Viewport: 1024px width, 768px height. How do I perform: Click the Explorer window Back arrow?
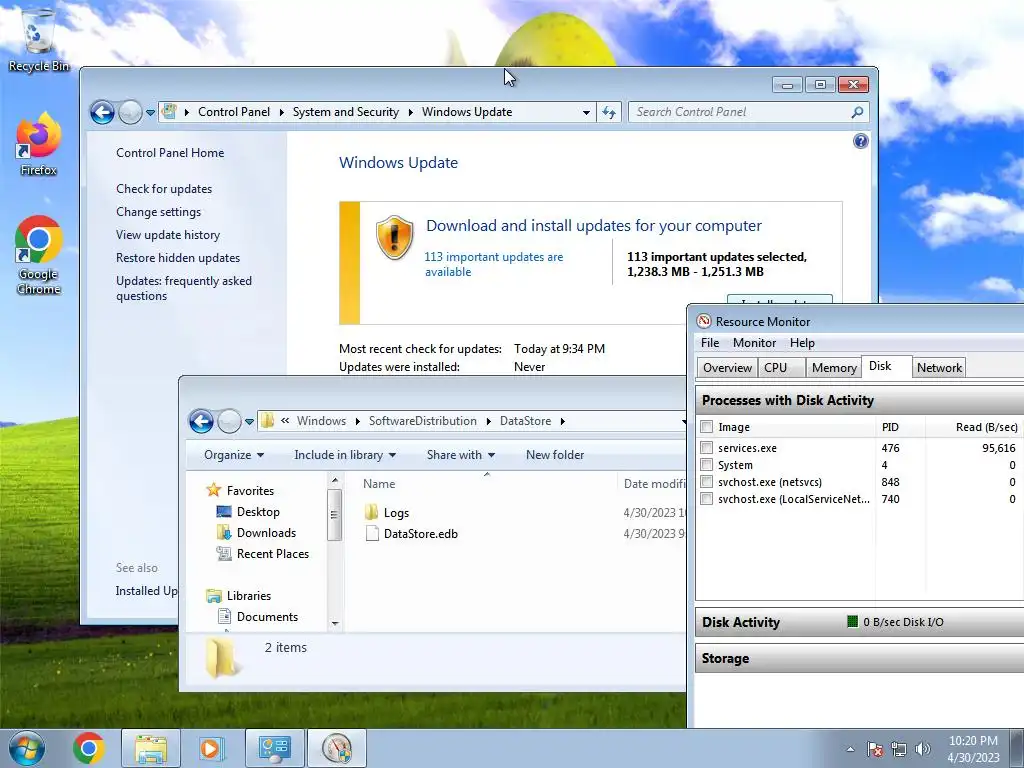201,421
